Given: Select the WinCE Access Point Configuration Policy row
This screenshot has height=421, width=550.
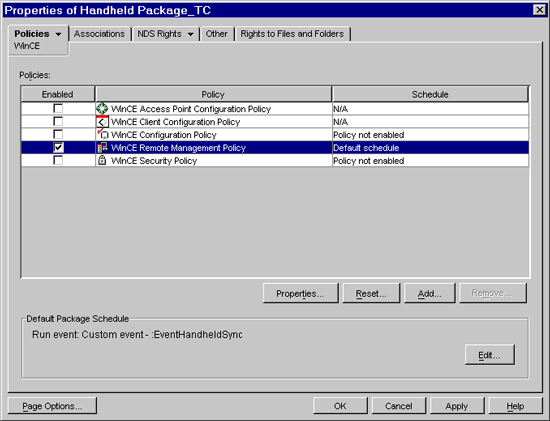Looking at the screenshot, I should tap(275, 109).
